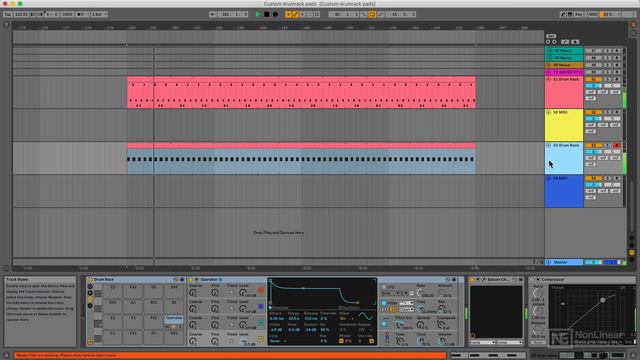Toggle the Operator device activator

click(x=190, y=280)
